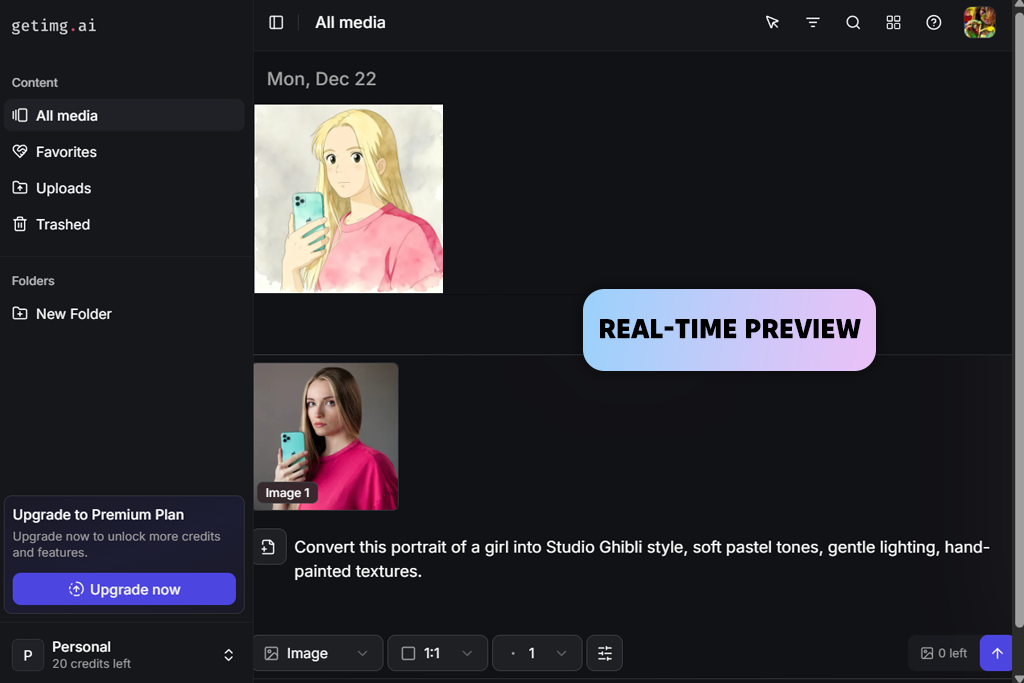Click the All media page title
The height and width of the screenshot is (683, 1024).
(350, 23)
